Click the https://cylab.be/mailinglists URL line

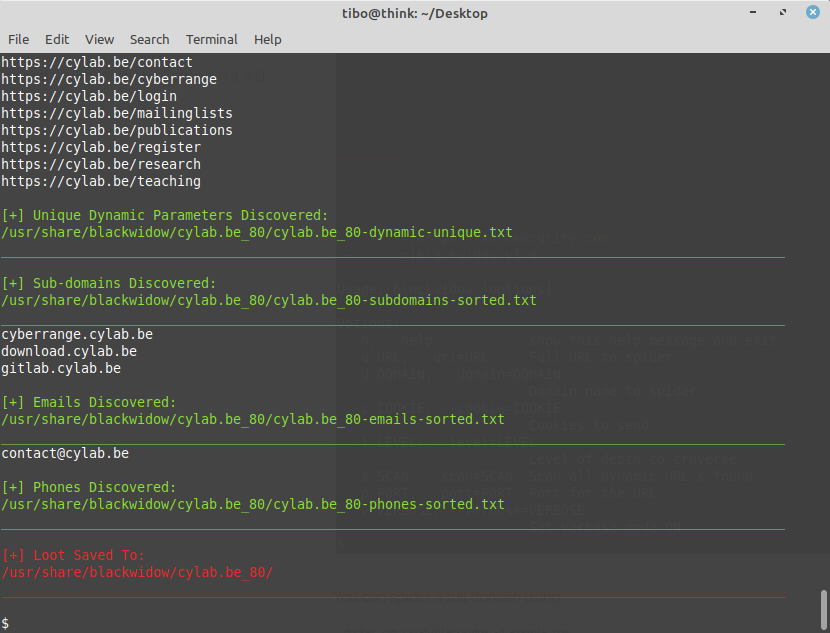[117, 113]
